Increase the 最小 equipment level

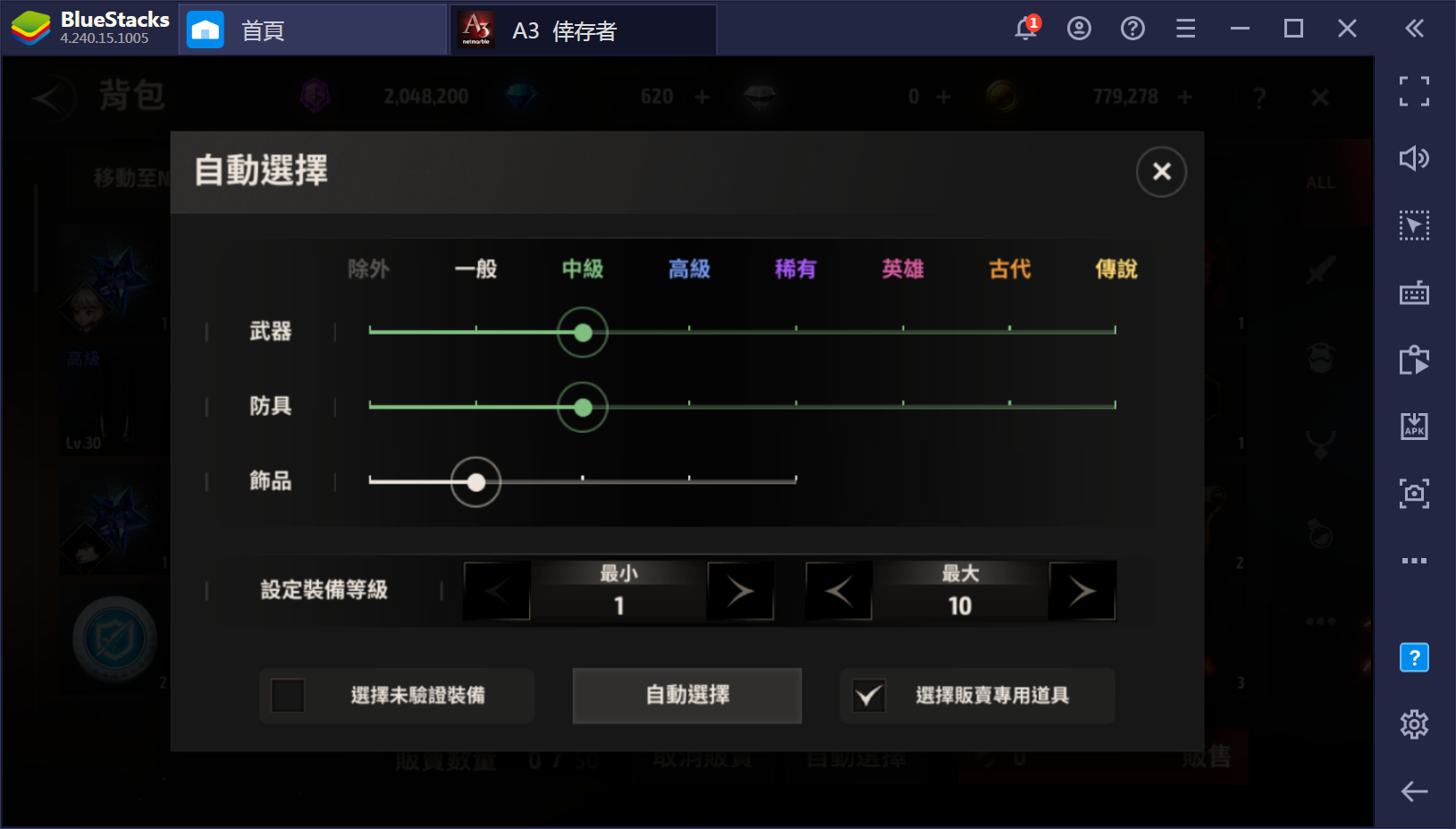tap(740, 591)
